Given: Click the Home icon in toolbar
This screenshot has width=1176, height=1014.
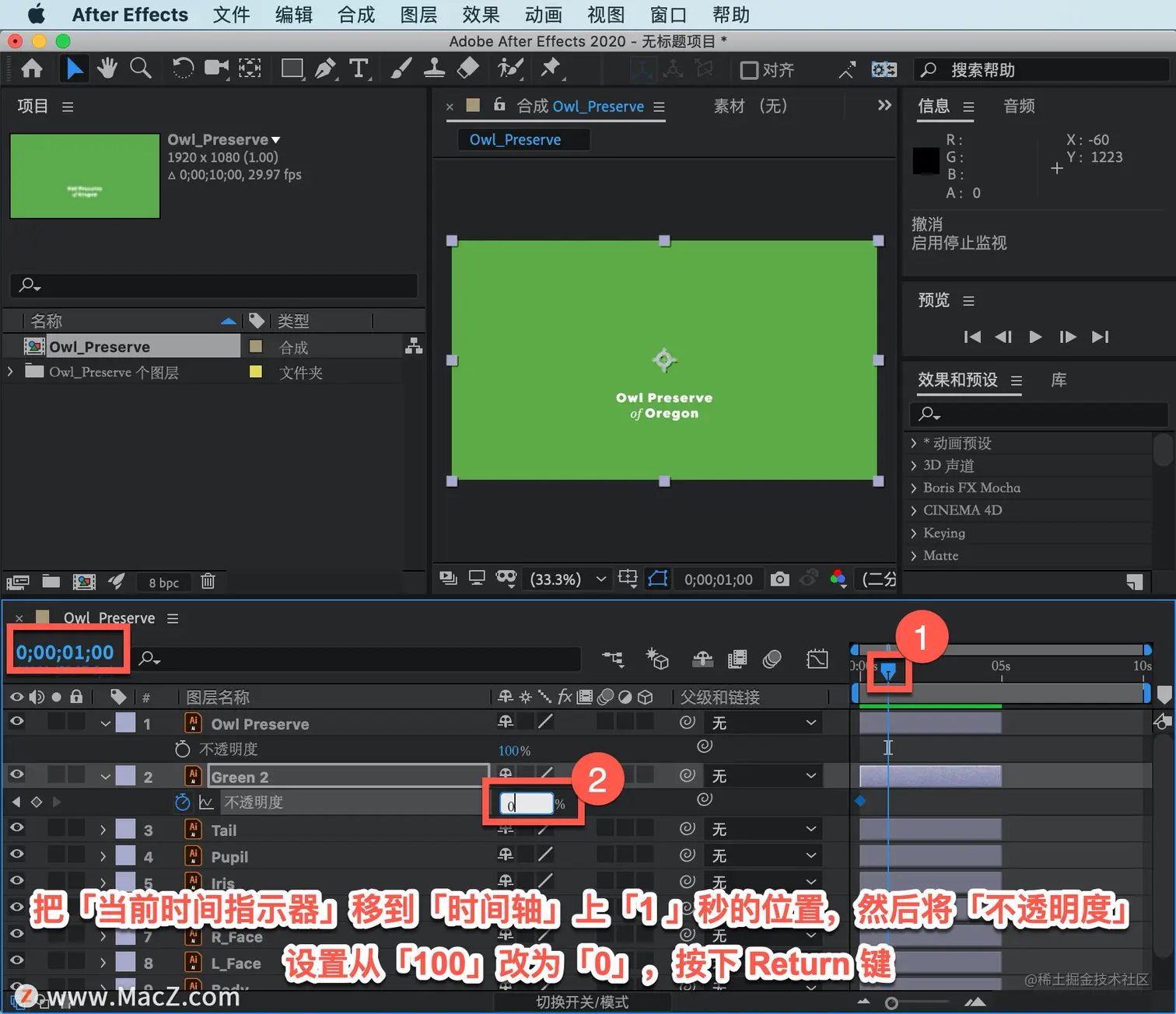Looking at the screenshot, I should [x=32, y=69].
